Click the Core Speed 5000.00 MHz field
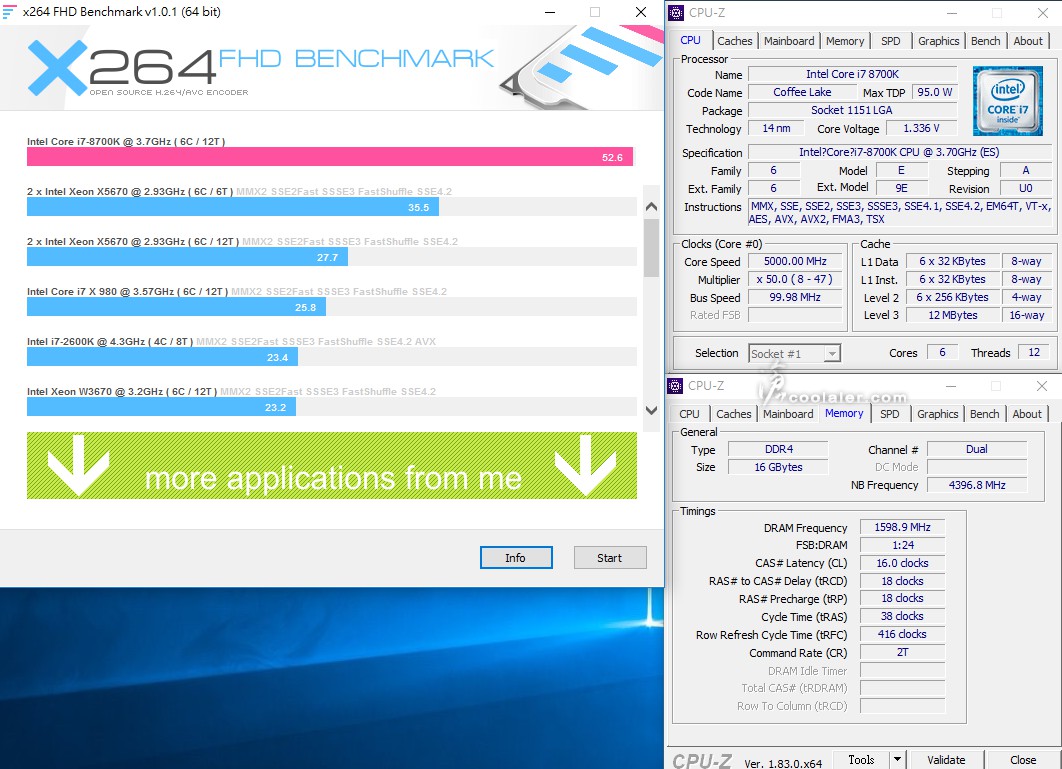This screenshot has width=1062, height=769. click(x=795, y=261)
